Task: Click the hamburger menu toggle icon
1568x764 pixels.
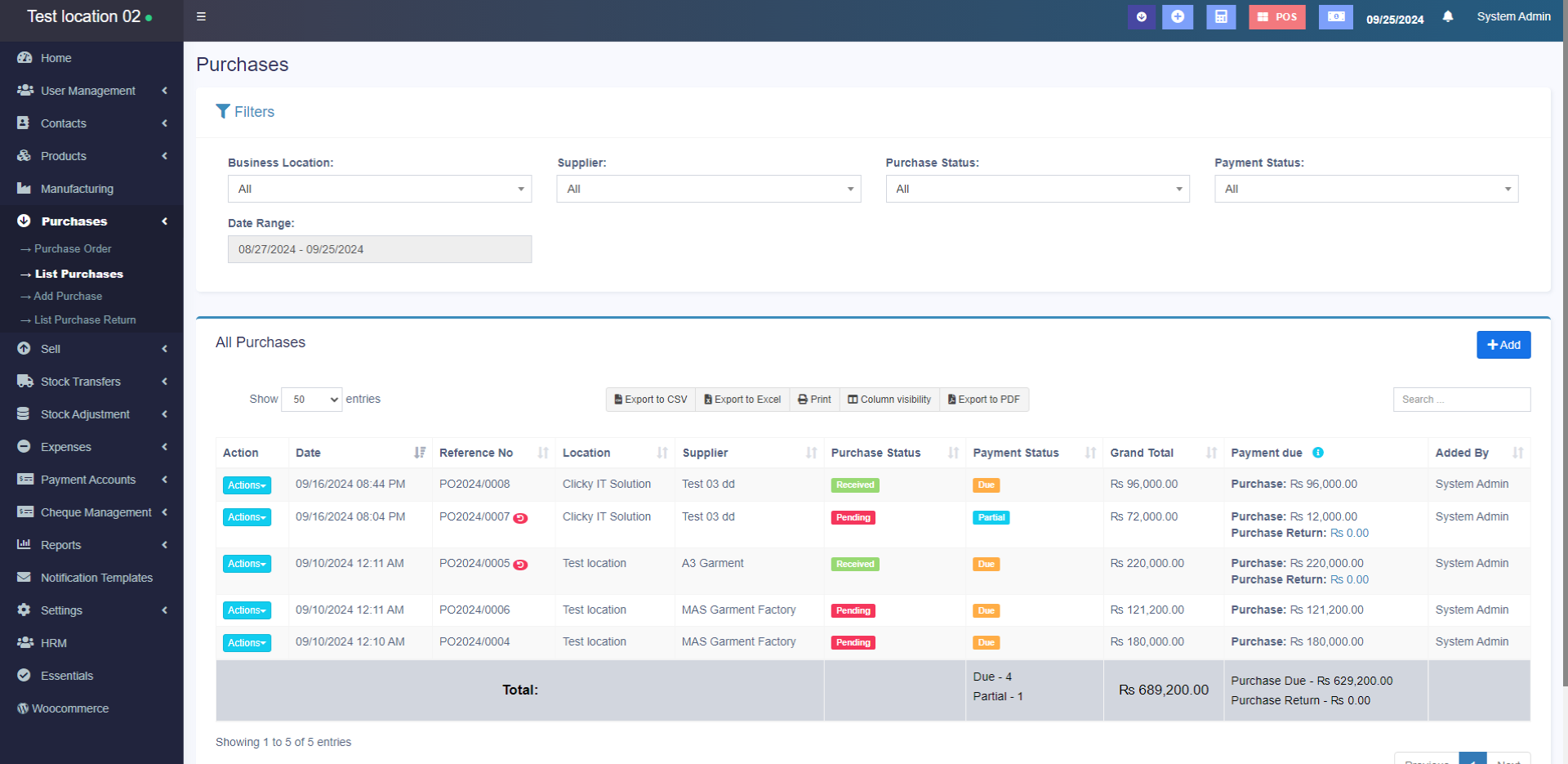Action: tap(201, 17)
